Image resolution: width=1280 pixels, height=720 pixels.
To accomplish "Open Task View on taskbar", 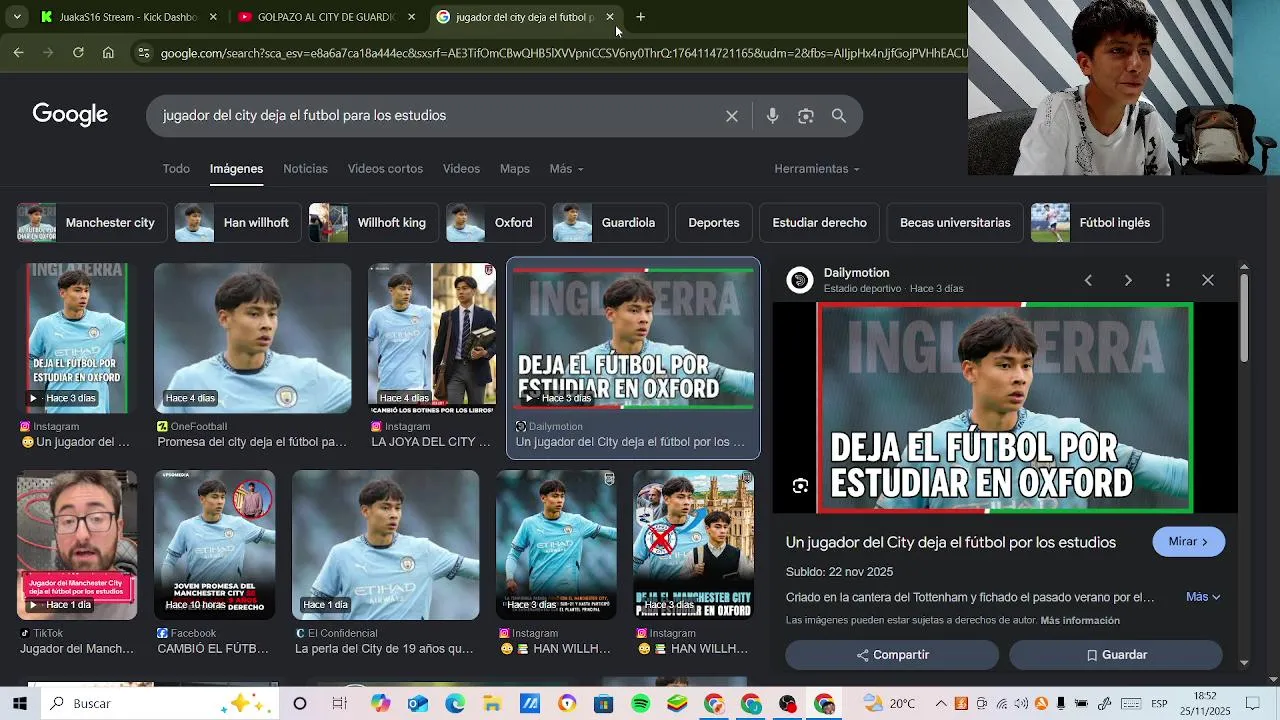I will coord(339,703).
